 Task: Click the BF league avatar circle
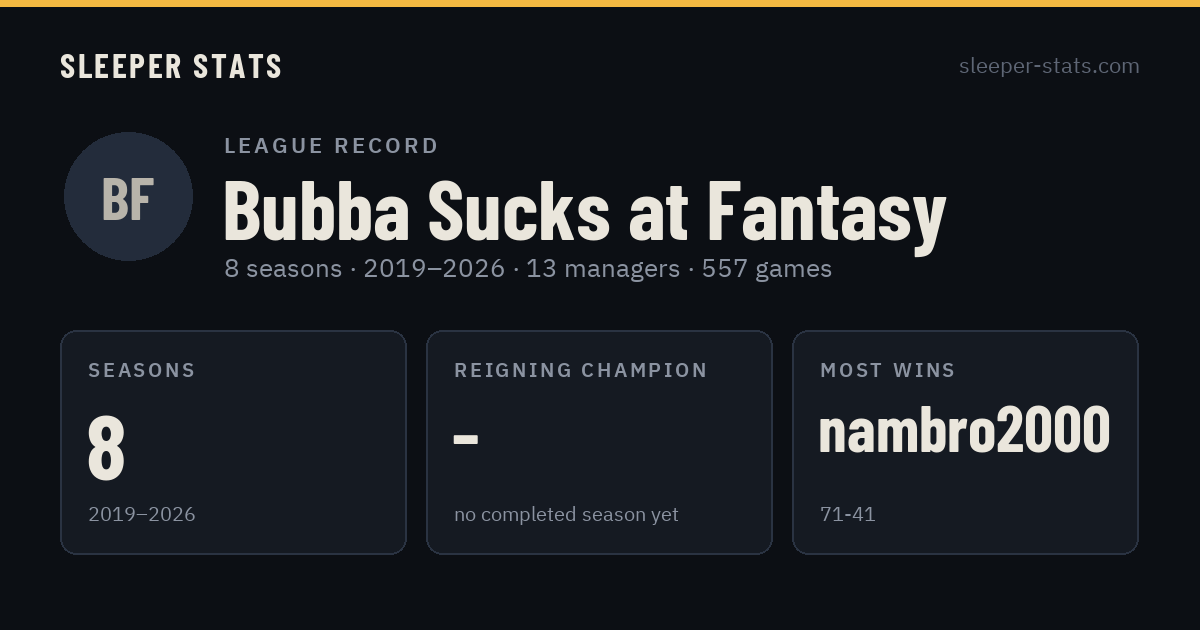tap(128, 196)
